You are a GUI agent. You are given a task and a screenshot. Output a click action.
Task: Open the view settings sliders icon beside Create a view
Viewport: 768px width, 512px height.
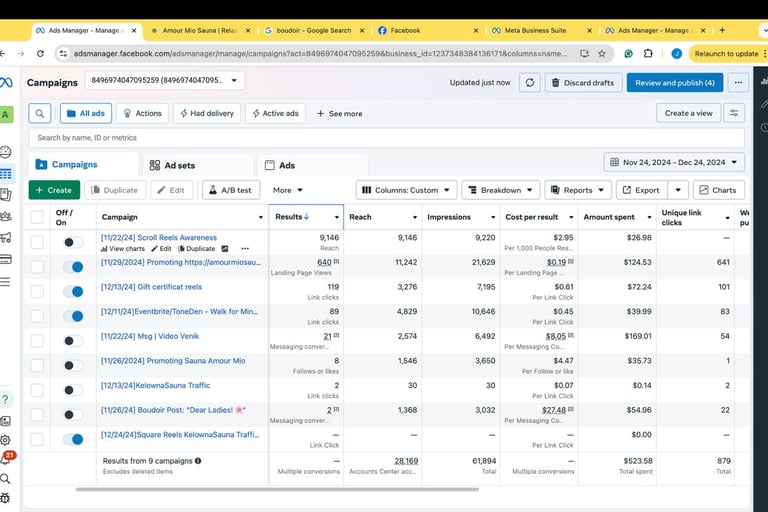[734, 113]
